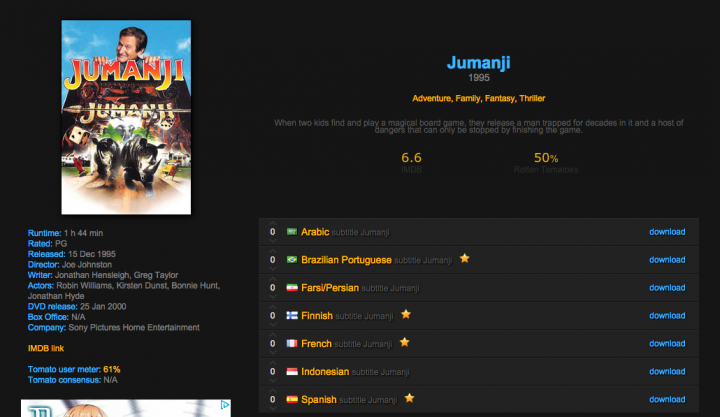Open the Arabic subtitle Jumanji entry

tap(345, 232)
